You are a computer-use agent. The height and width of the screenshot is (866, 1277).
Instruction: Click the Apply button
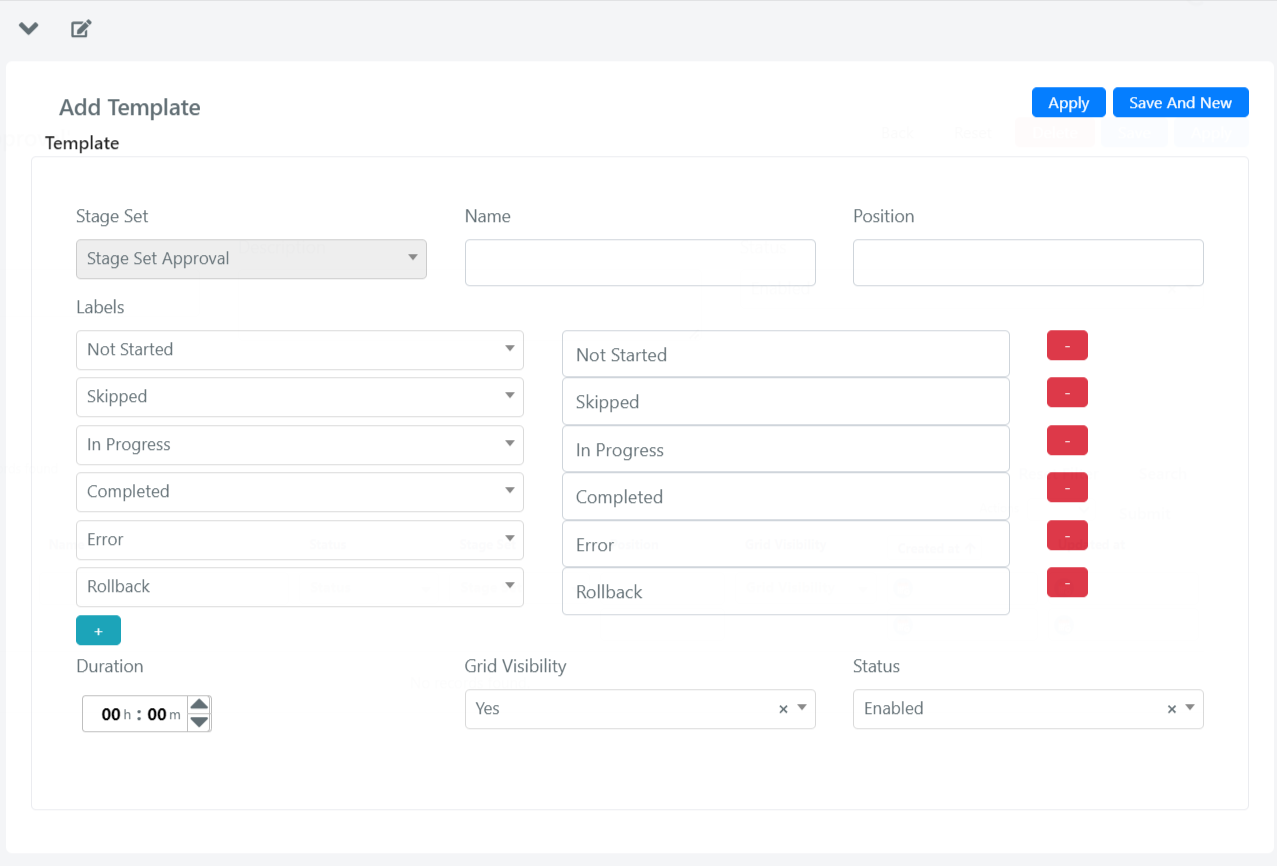(x=1068, y=103)
